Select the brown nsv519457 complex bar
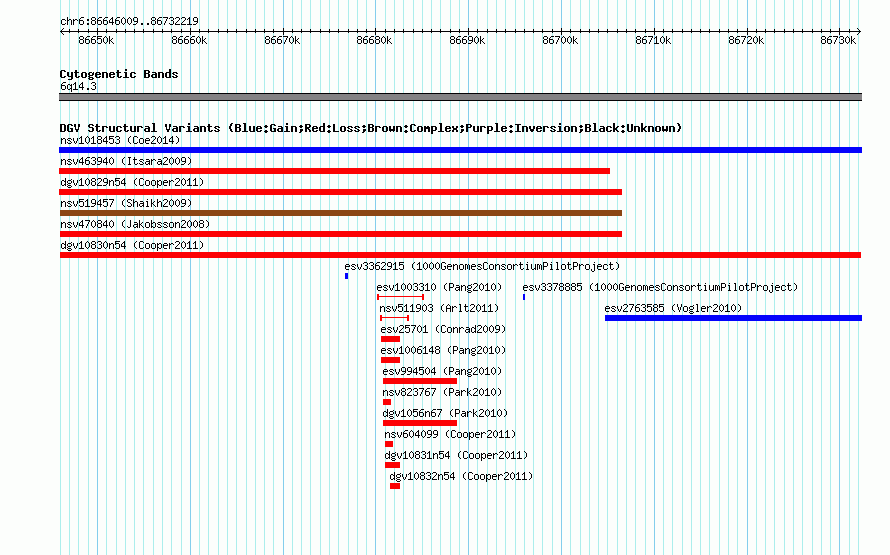Screen dimensions: 890x555 pos(341,213)
